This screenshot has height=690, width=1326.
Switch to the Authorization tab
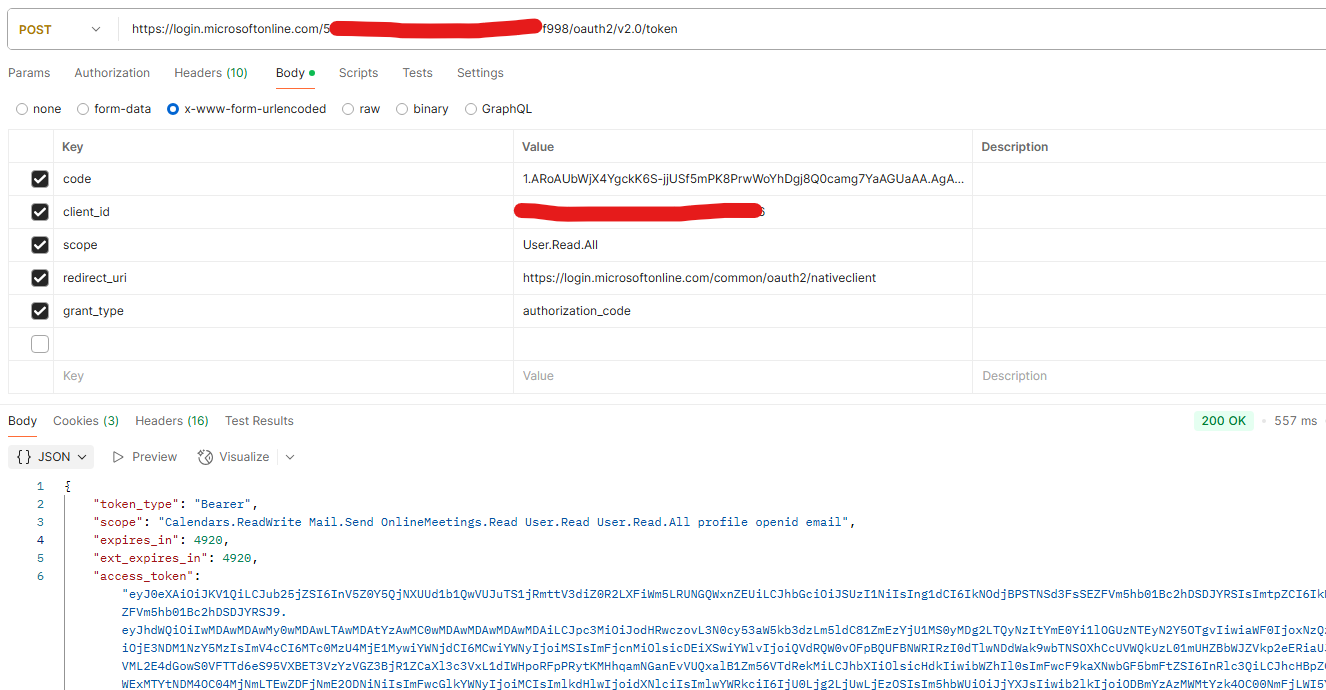112,73
